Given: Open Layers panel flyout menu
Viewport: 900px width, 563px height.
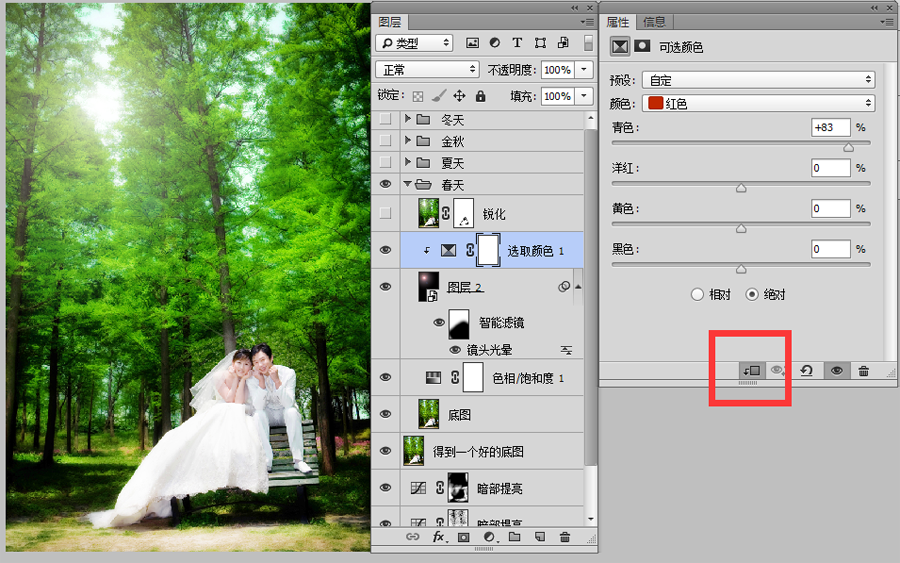Looking at the screenshot, I should (587, 22).
